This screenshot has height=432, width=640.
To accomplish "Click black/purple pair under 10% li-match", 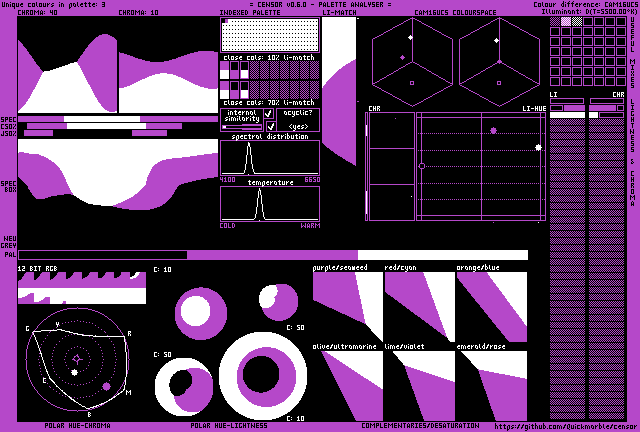I will pyautogui.click(x=234, y=70).
